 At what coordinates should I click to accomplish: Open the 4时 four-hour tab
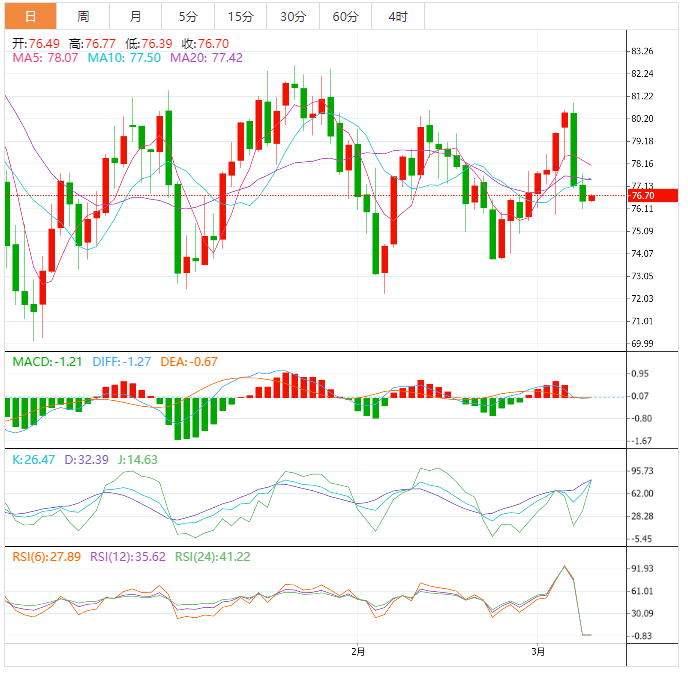[x=397, y=16]
